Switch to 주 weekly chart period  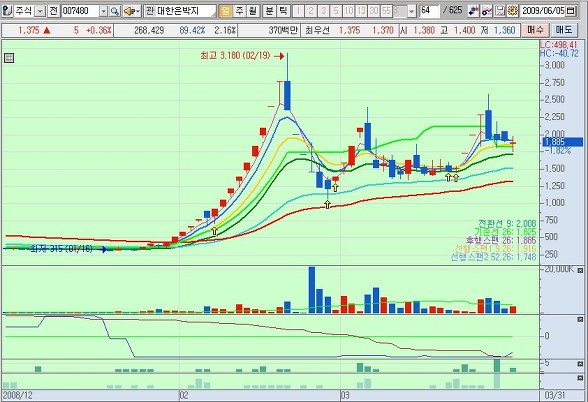pyautogui.click(x=239, y=11)
